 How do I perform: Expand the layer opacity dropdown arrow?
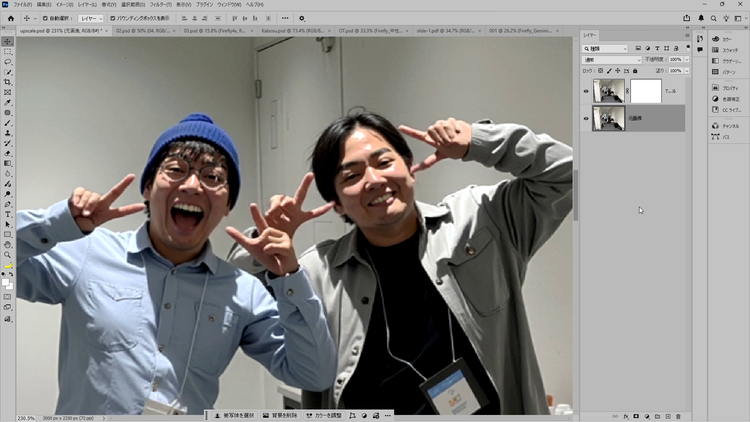(686, 60)
